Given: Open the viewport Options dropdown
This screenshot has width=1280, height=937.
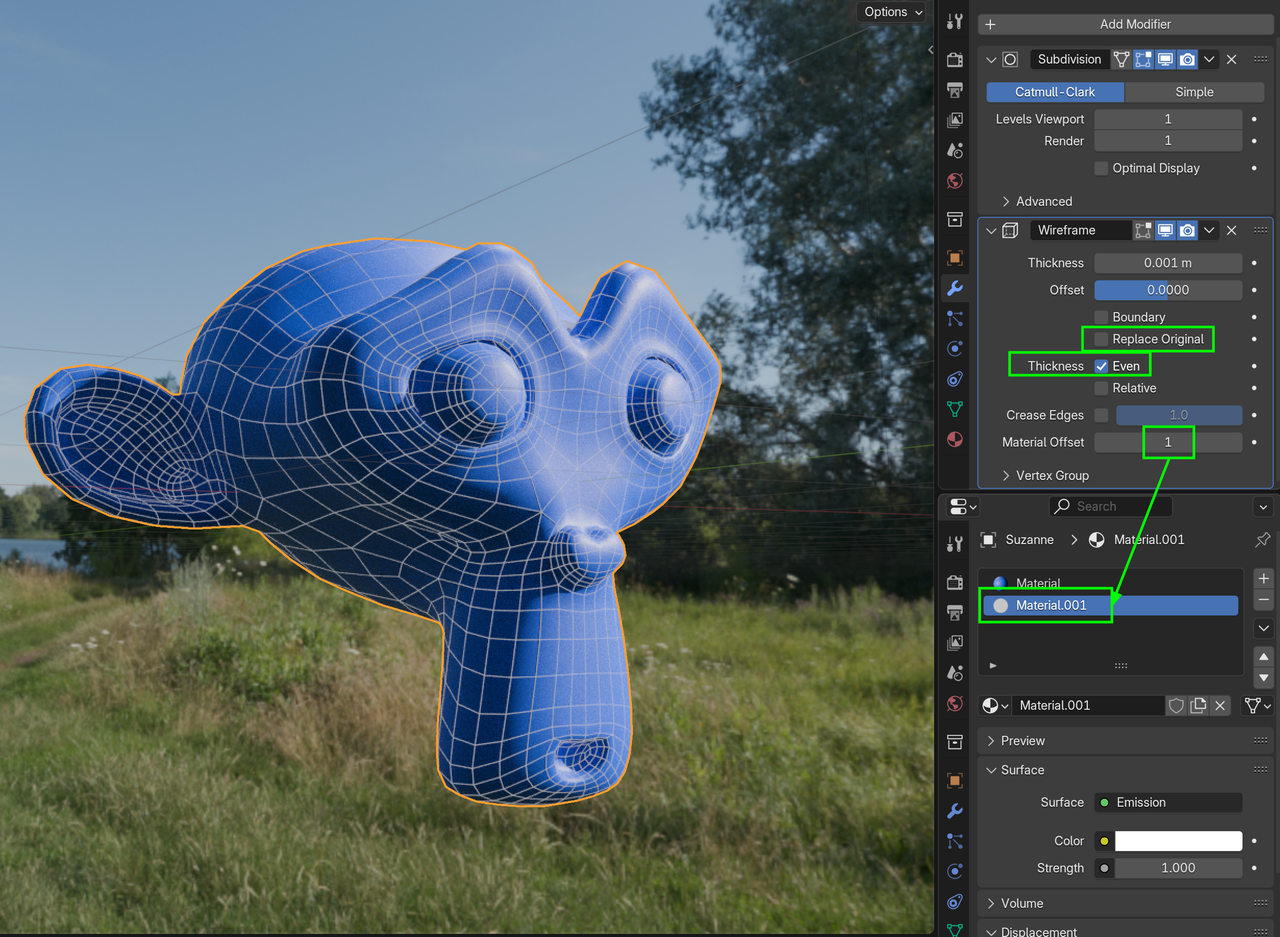Looking at the screenshot, I should coord(891,12).
